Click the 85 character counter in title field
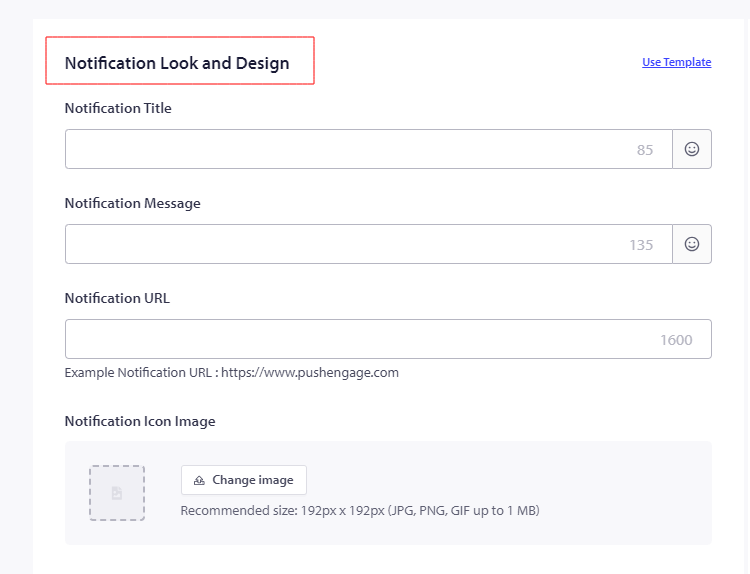The width and height of the screenshot is (750, 574). (x=644, y=150)
